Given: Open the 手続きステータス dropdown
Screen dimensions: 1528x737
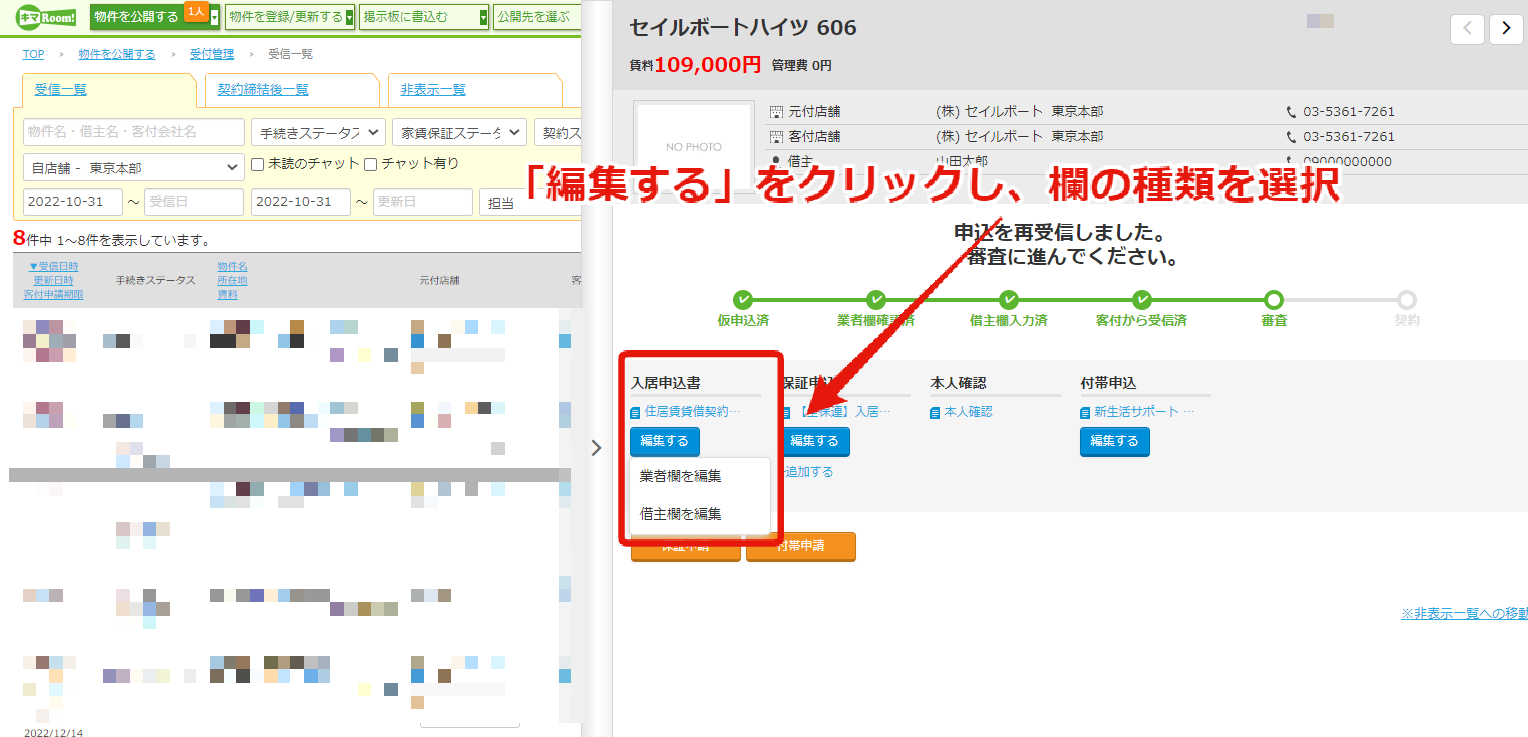Looking at the screenshot, I should (318, 132).
